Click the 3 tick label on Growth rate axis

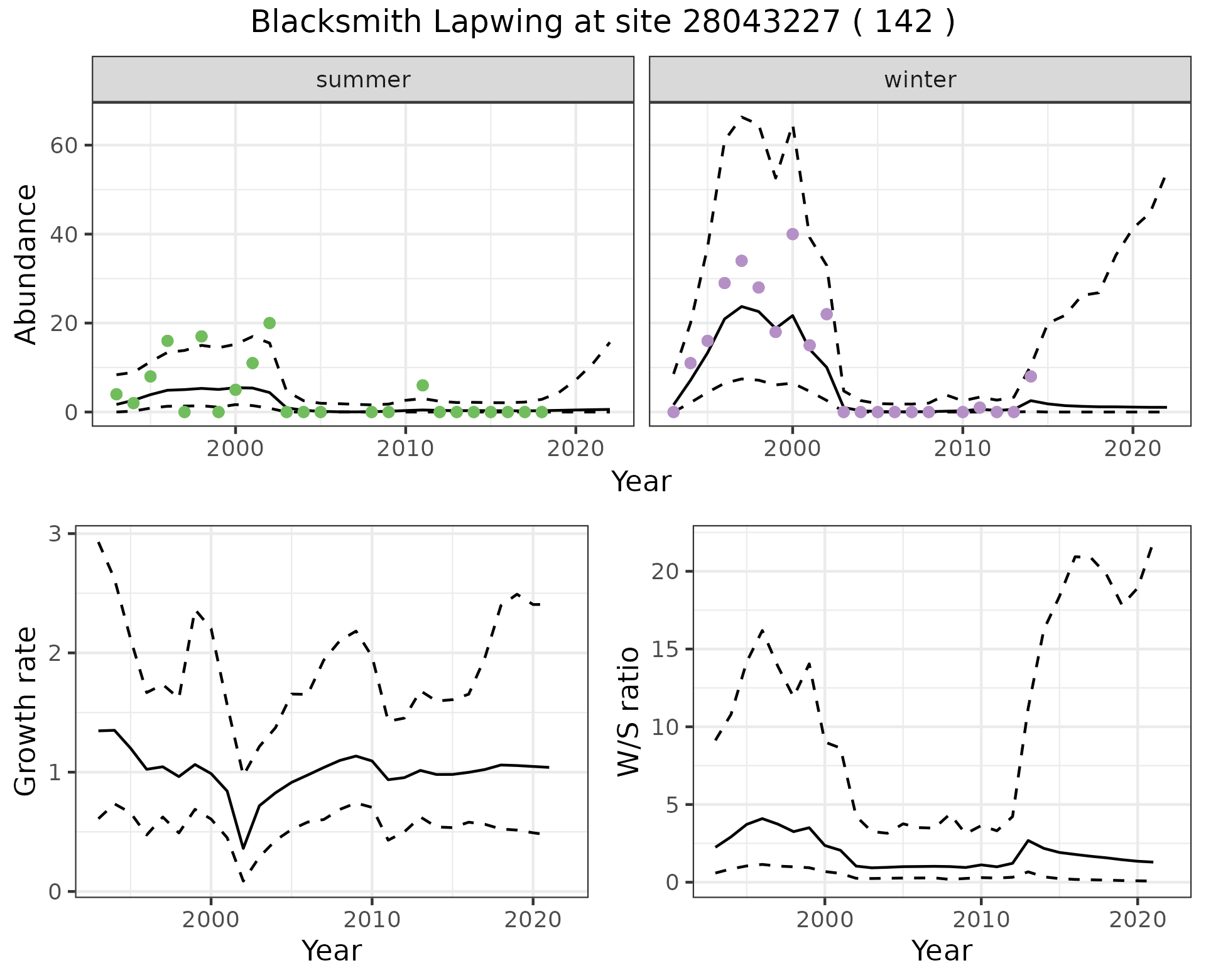tap(55, 534)
